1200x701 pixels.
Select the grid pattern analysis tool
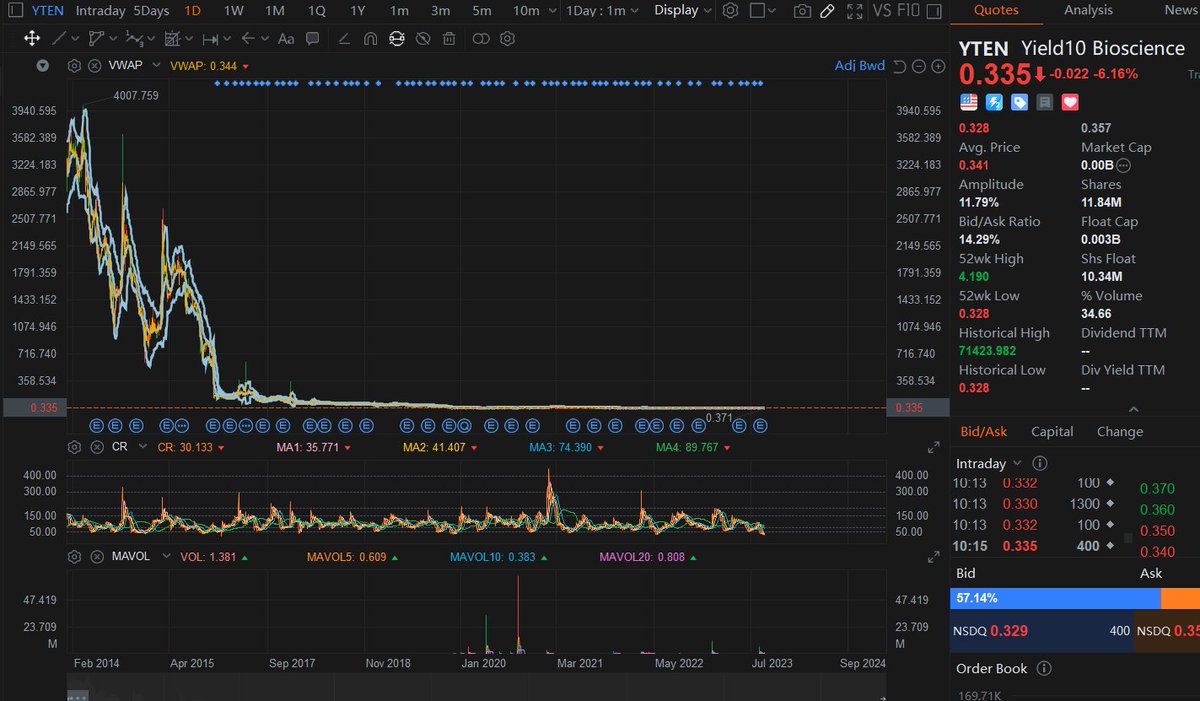pos(172,39)
